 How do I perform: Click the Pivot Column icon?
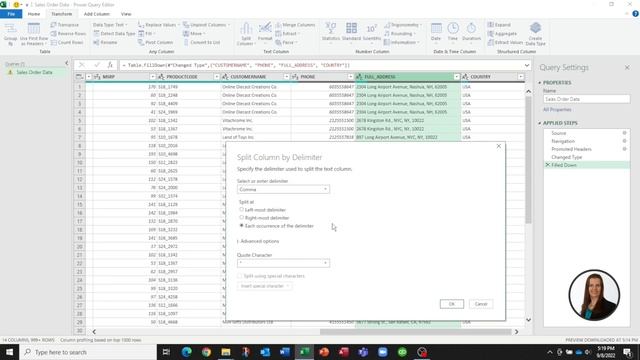[141, 42]
